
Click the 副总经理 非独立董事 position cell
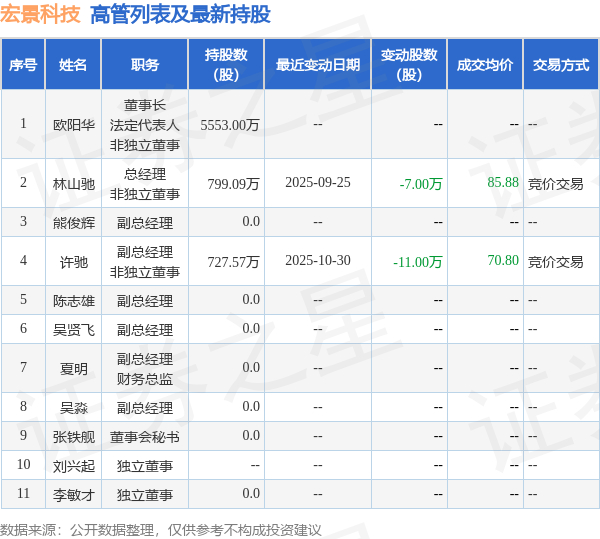145,262
